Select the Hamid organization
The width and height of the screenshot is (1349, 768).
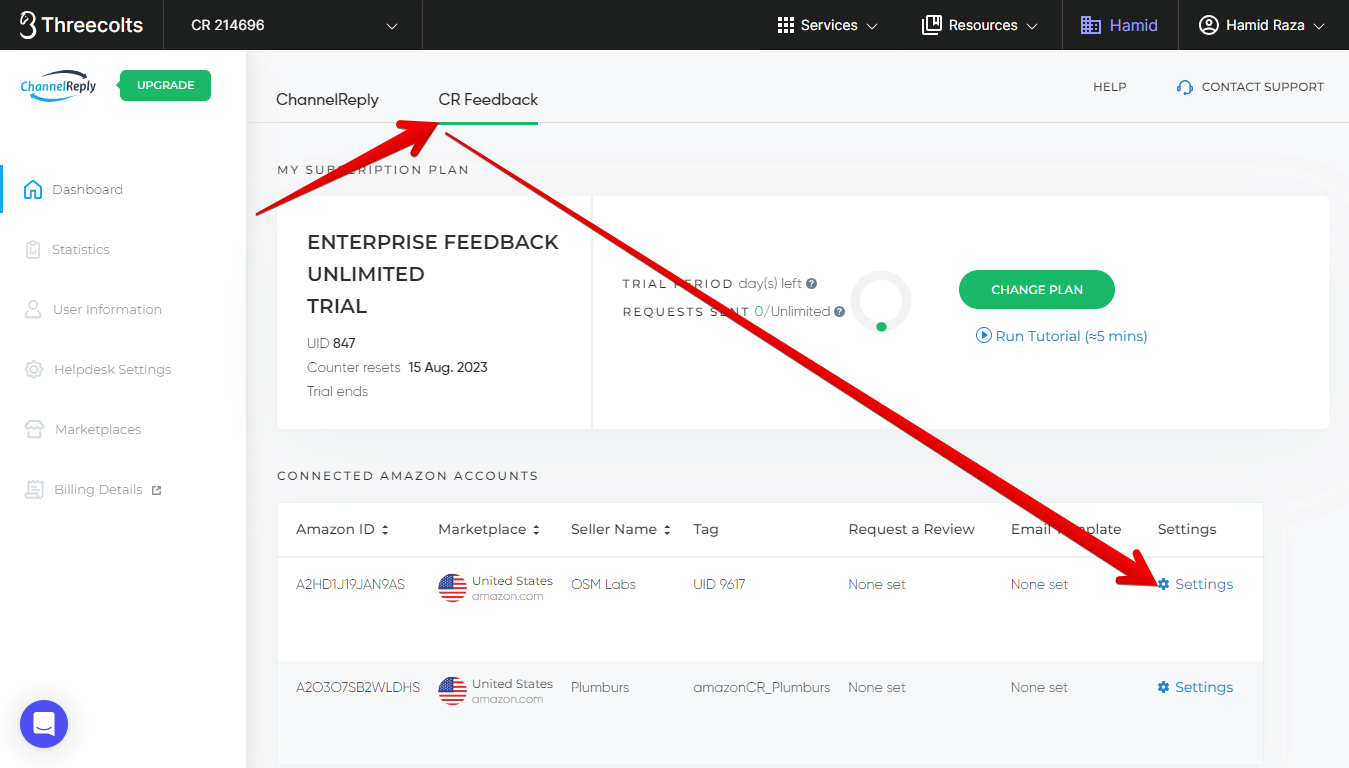tap(1120, 25)
